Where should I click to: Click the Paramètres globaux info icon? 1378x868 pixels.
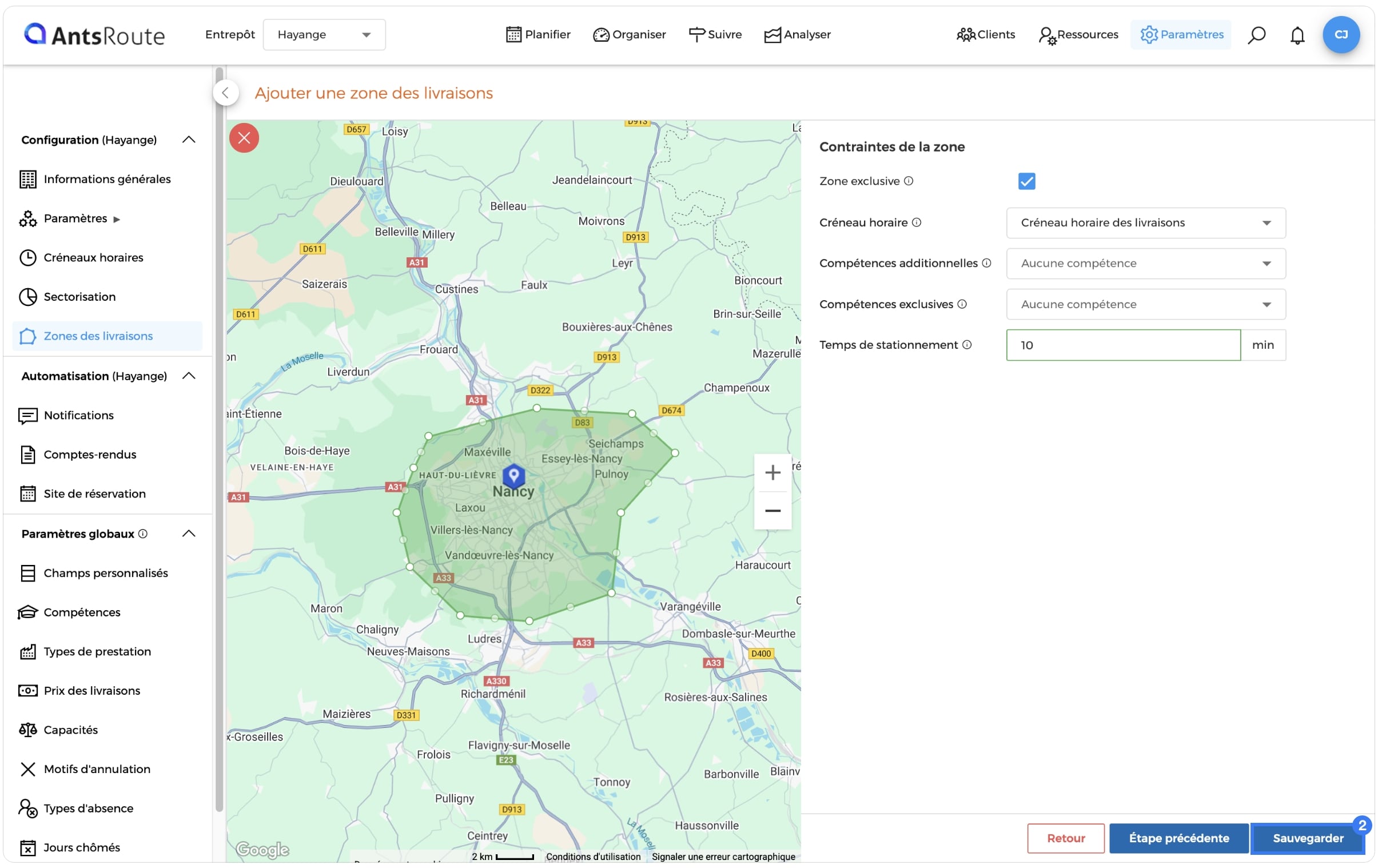pyautogui.click(x=143, y=535)
